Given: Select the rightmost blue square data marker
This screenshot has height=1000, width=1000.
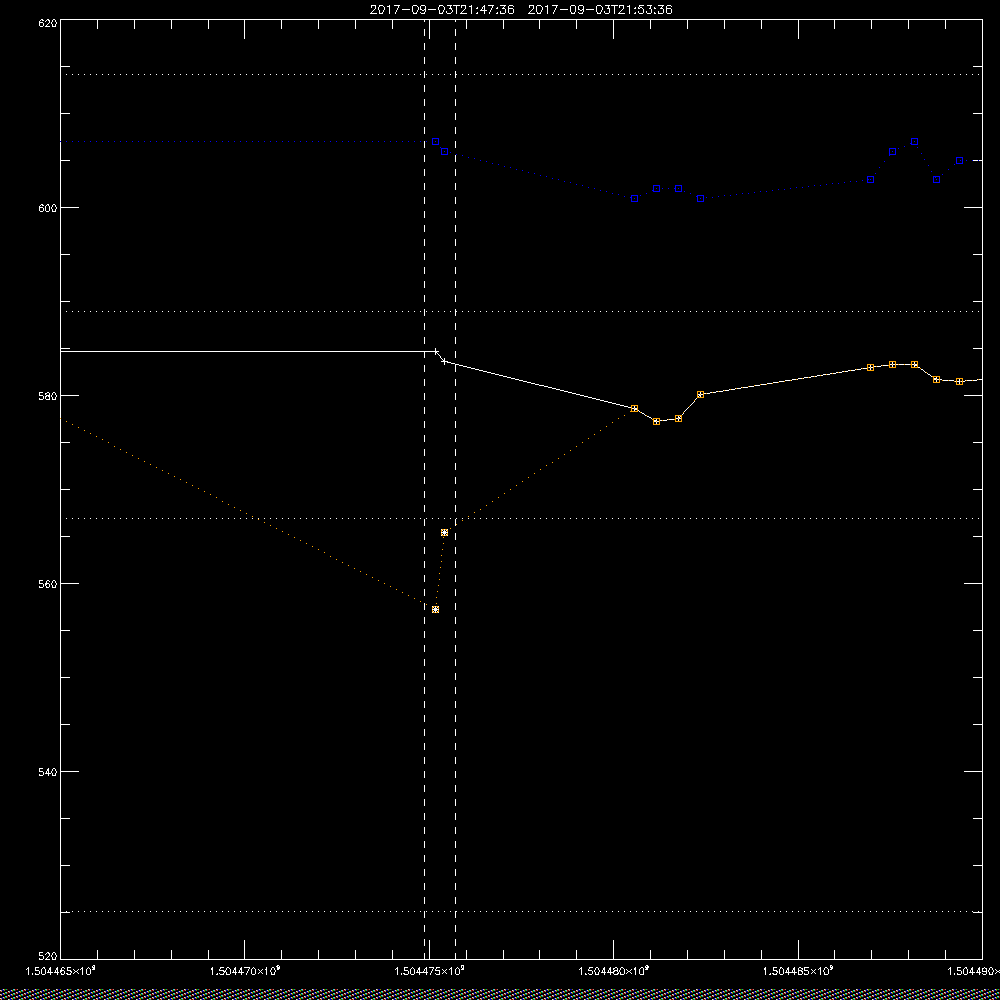Looking at the screenshot, I should pos(959,161).
